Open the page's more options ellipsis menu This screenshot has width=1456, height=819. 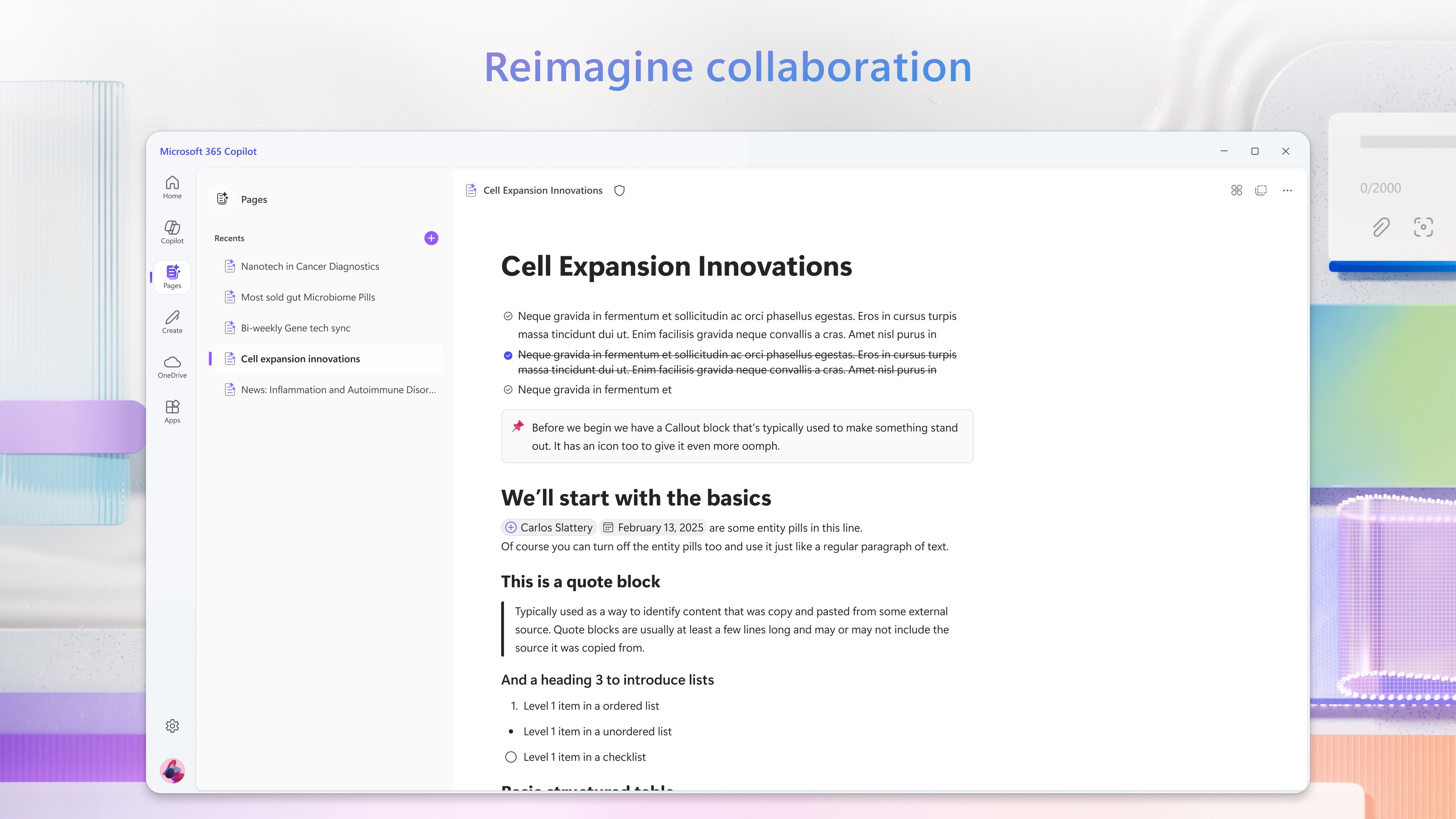[1287, 190]
